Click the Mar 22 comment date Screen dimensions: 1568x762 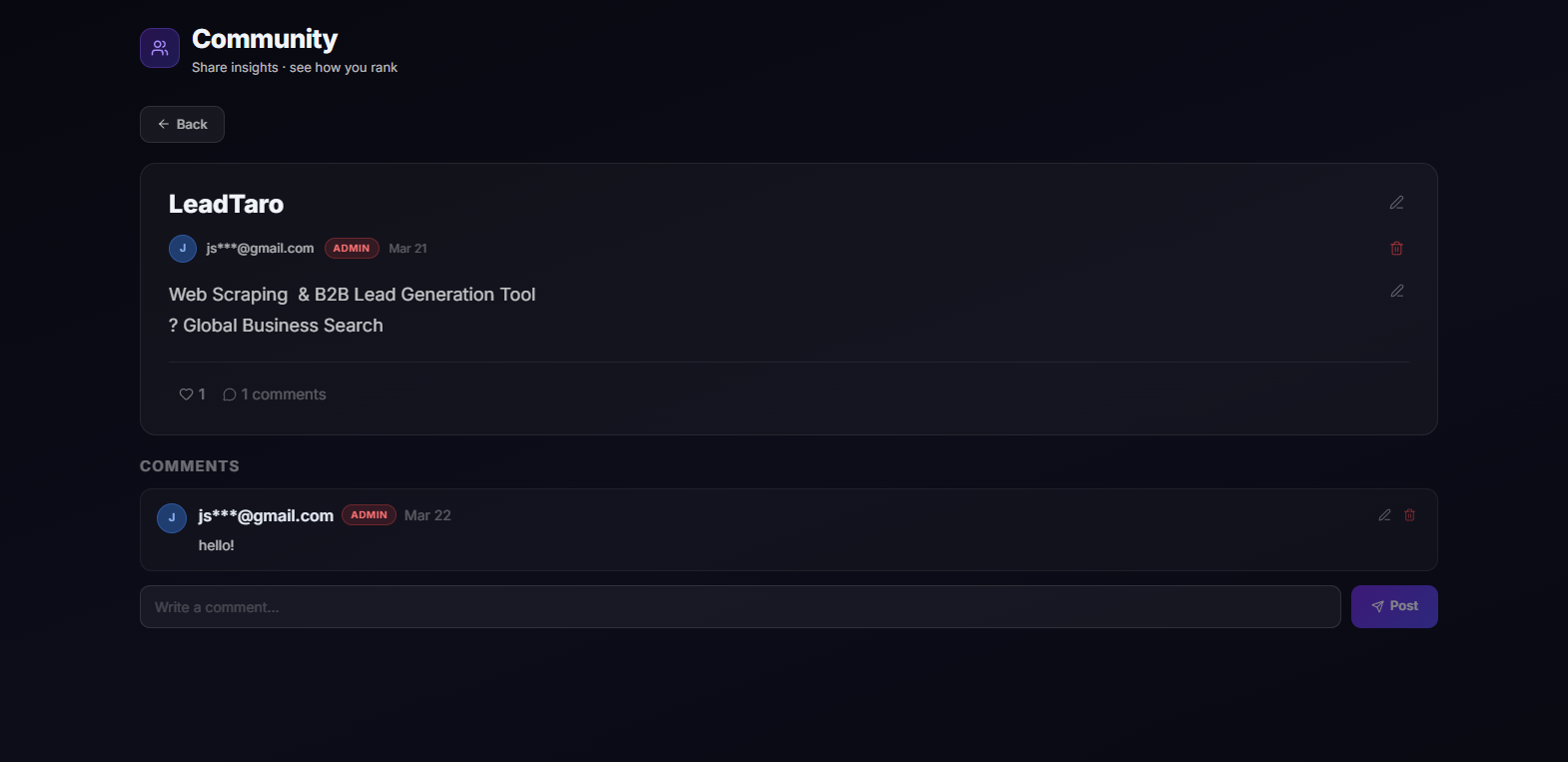pyautogui.click(x=427, y=515)
